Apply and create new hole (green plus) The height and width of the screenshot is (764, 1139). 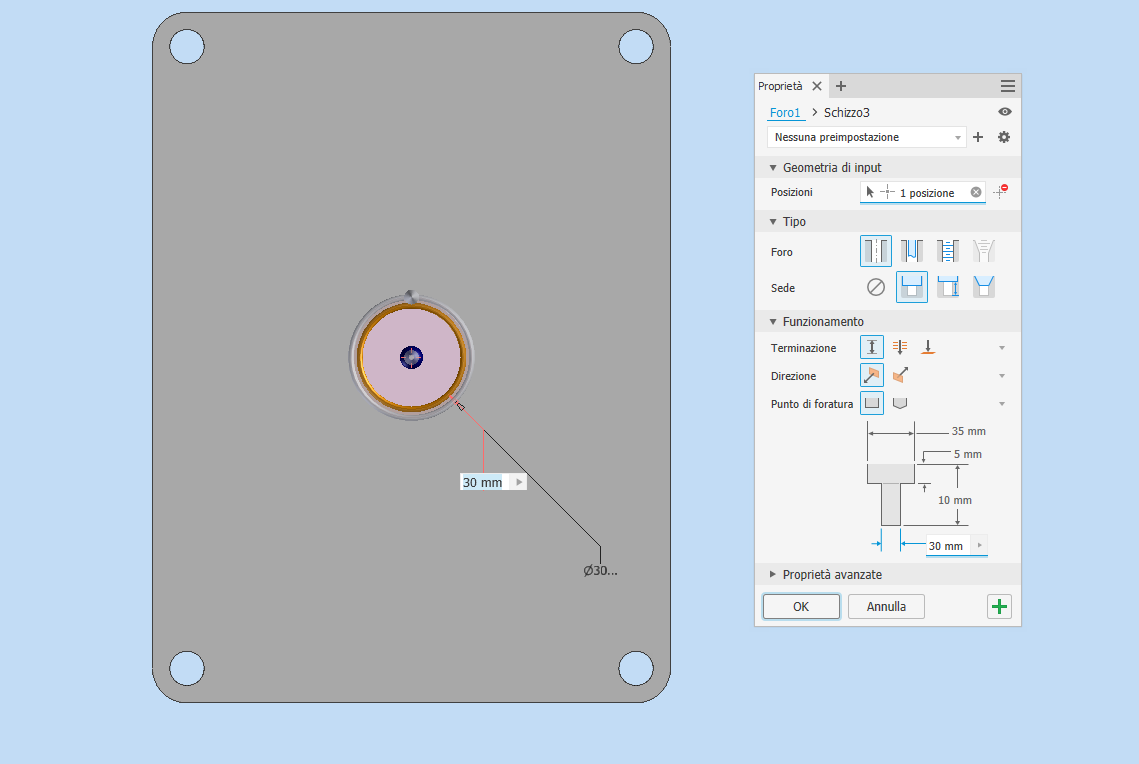pyautogui.click(x=1000, y=606)
